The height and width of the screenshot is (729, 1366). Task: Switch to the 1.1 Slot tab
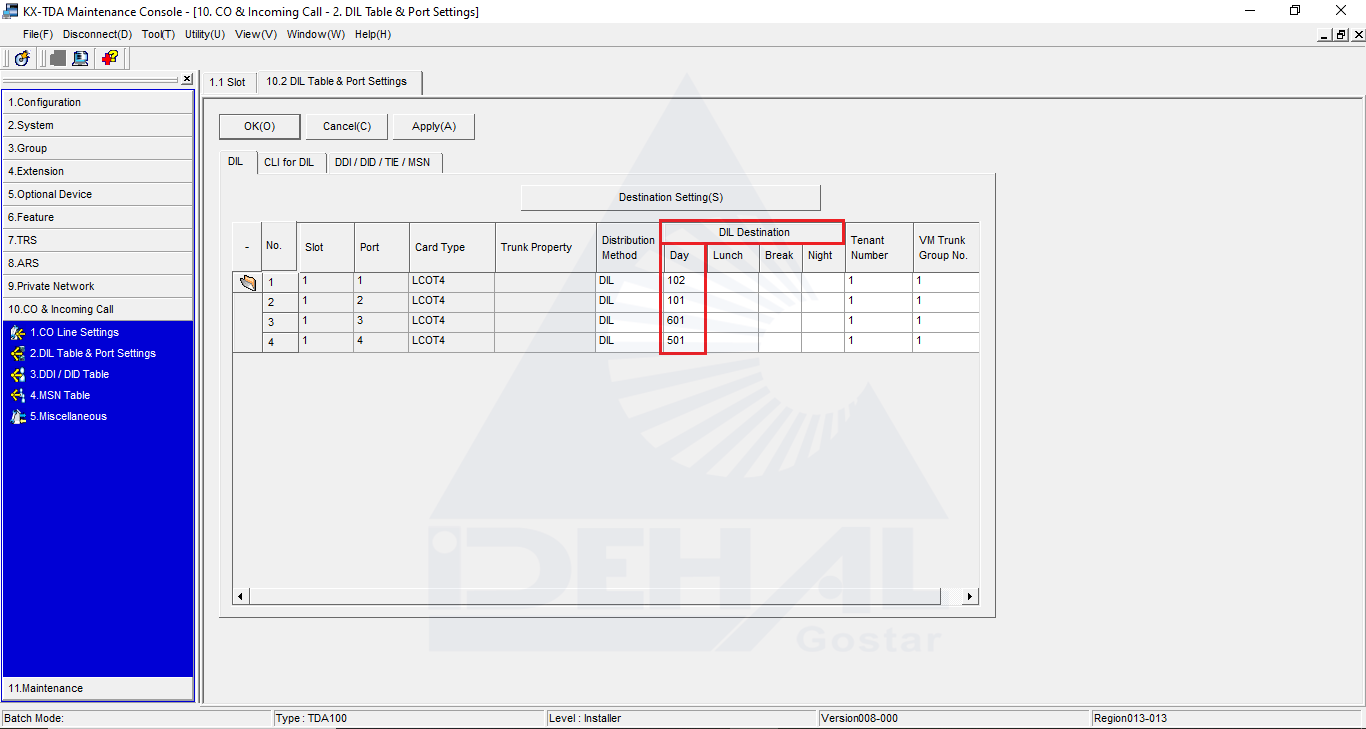[227, 82]
